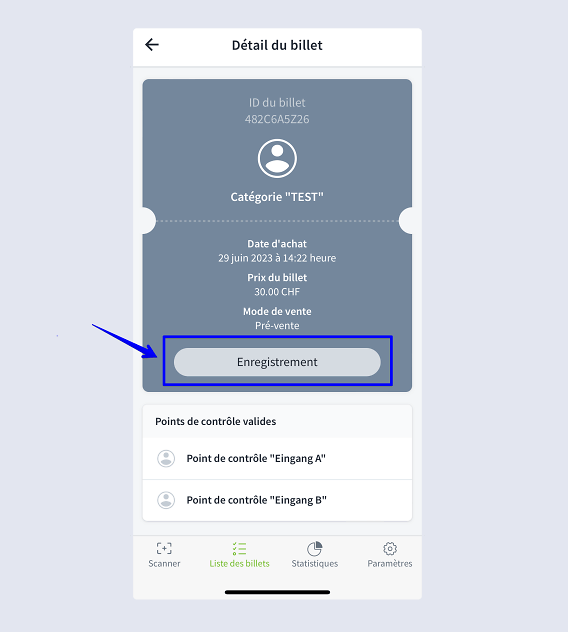Image resolution: width=568 pixels, height=632 pixels.
Task: Click the ticket ID 482C6A5Z26
Action: (x=277, y=119)
